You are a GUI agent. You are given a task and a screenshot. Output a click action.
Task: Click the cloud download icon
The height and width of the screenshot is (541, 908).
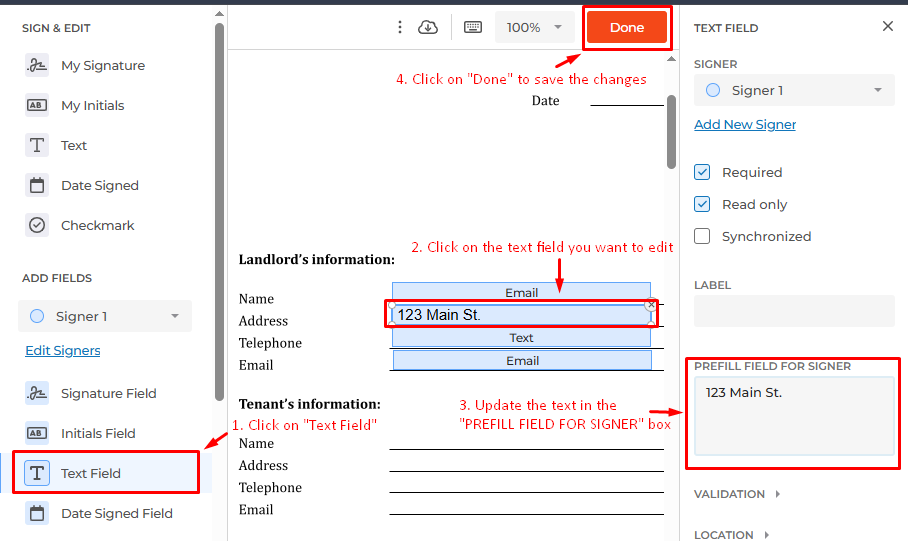[x=428, y=28]
